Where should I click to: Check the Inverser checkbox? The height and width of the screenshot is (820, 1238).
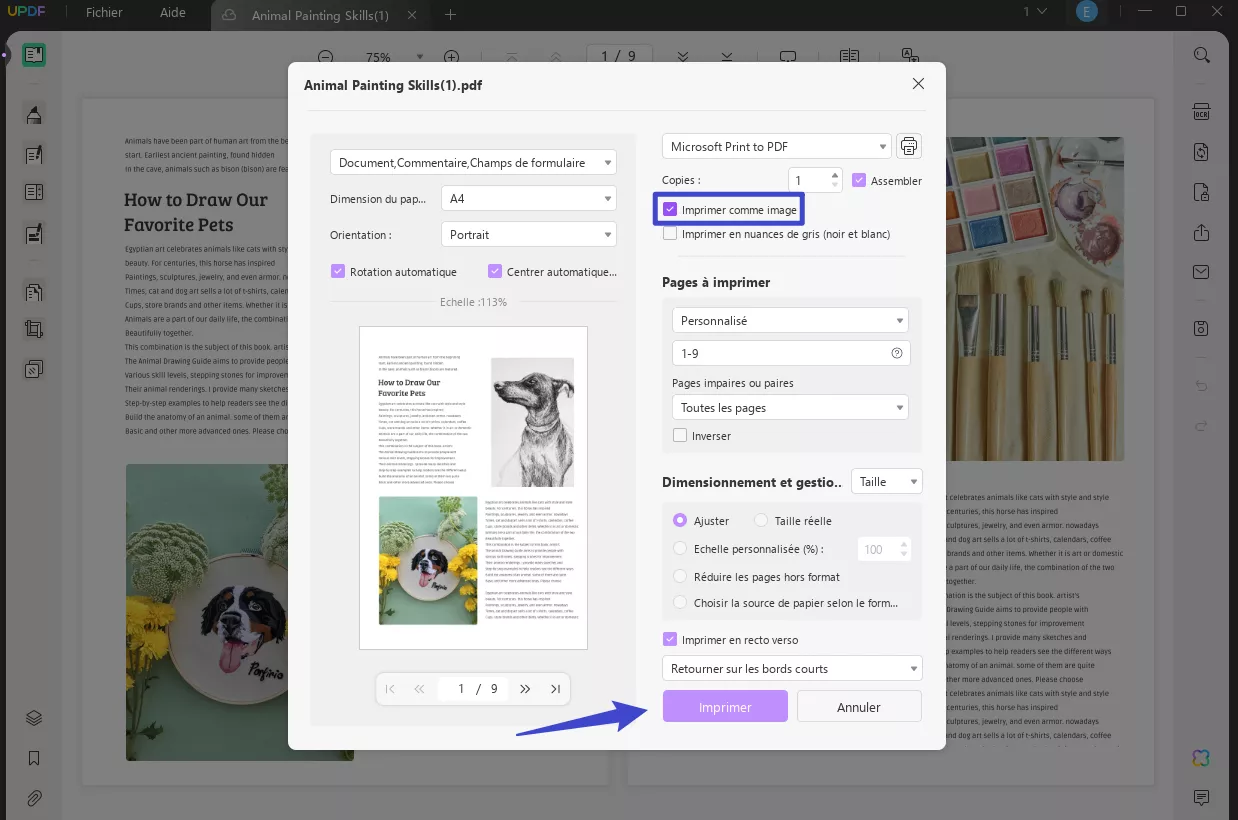click(680, 436)
